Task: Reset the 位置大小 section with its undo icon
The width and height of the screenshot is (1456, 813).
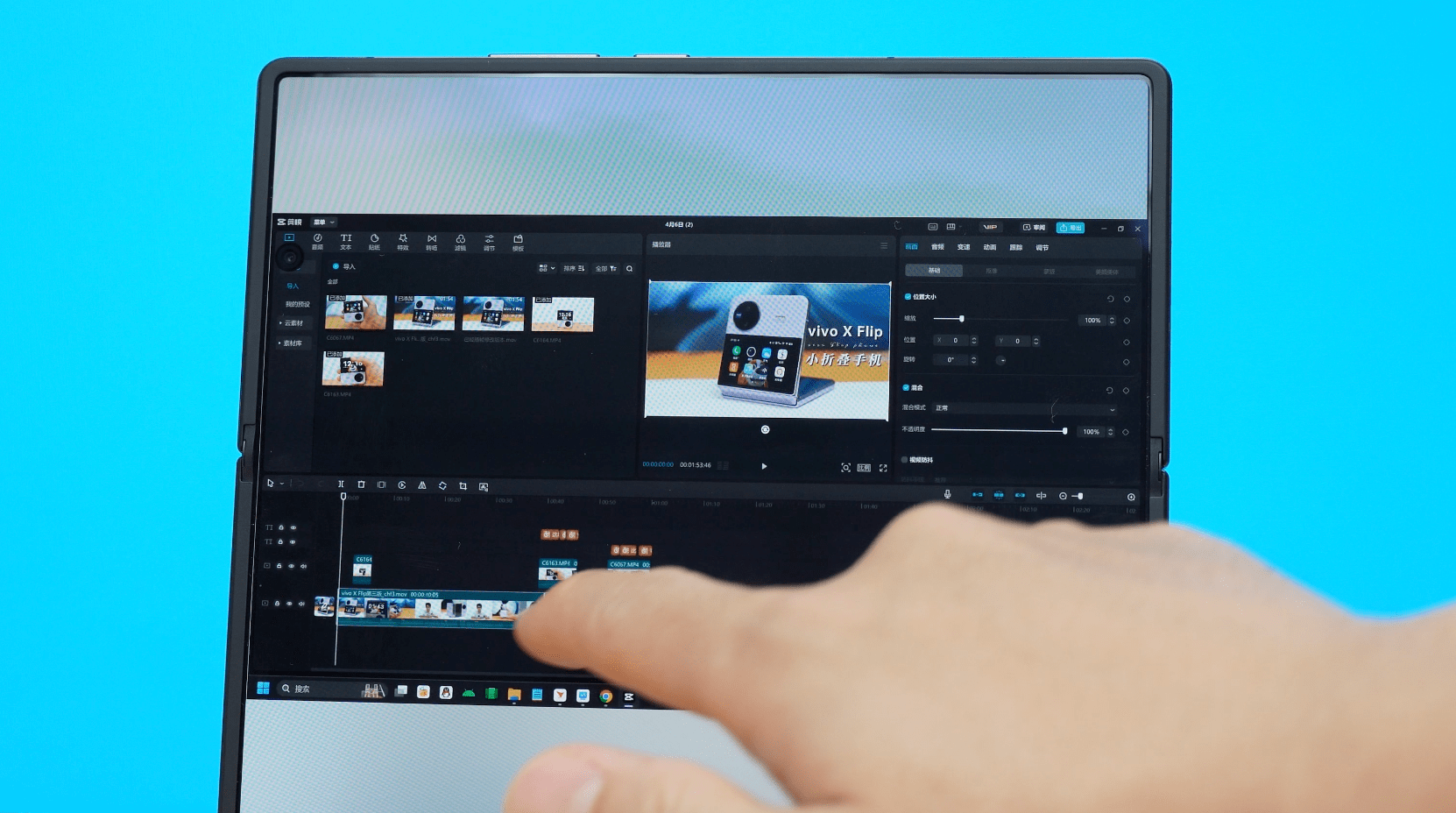Action: tap(1110, 299)
